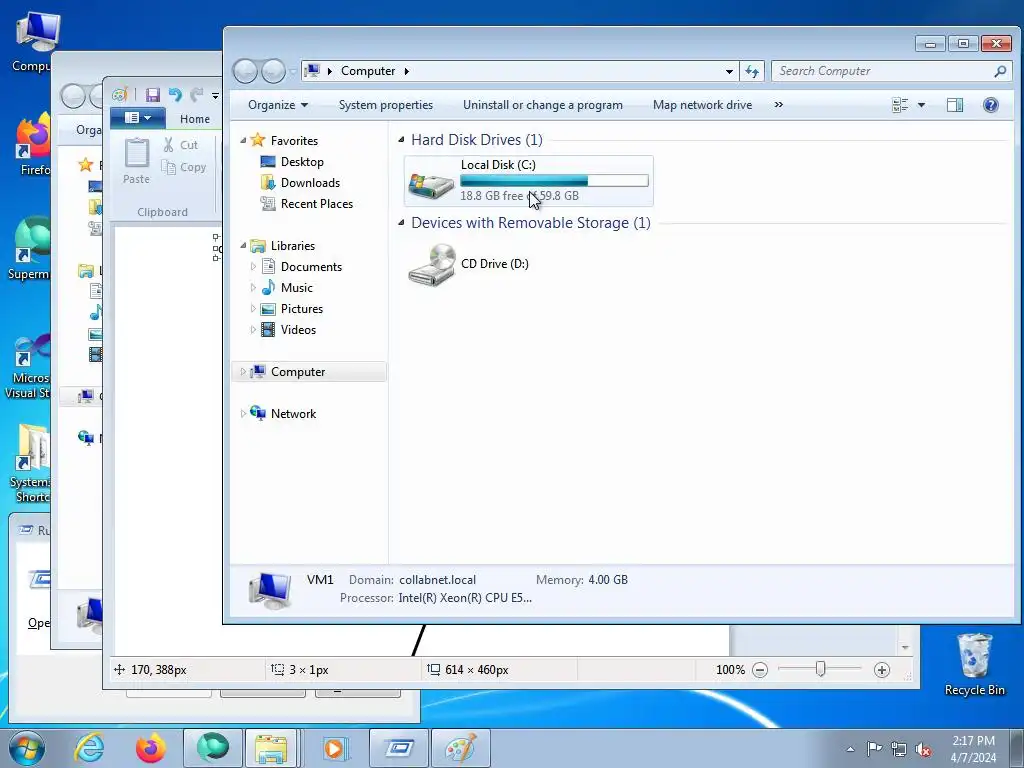Click muted volume tray icon
Screen dimensions: 1024x768
[923, 749]
